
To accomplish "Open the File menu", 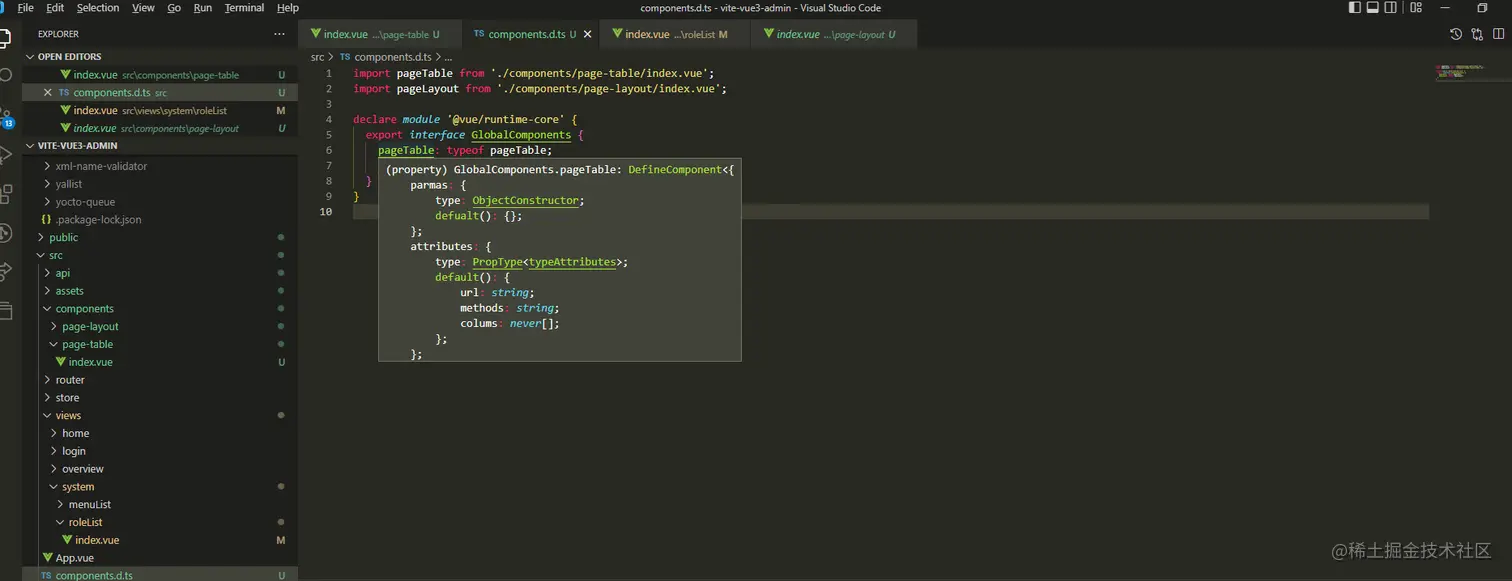I will point(26,8).
